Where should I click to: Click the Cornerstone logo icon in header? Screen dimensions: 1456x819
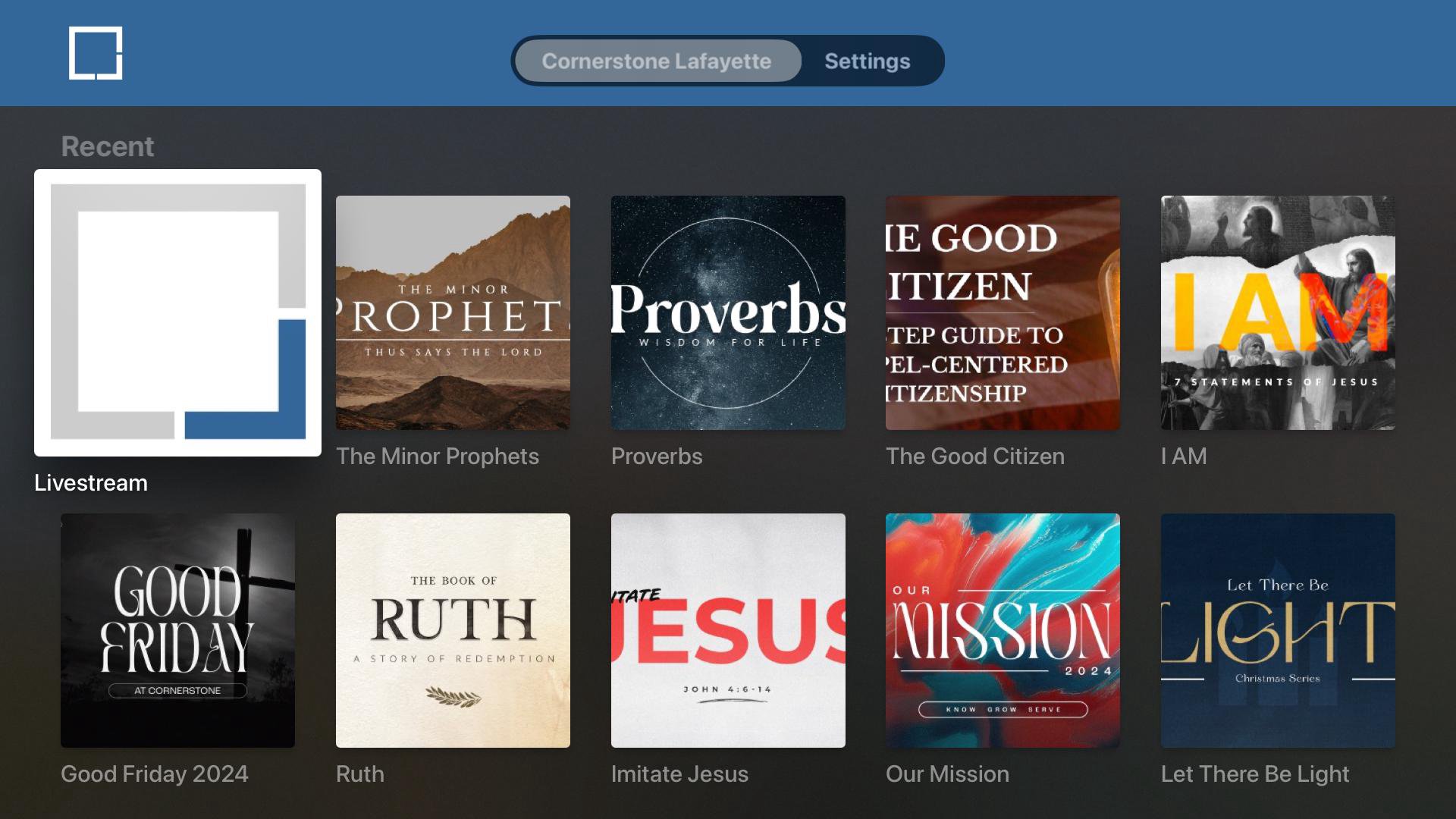96,53
